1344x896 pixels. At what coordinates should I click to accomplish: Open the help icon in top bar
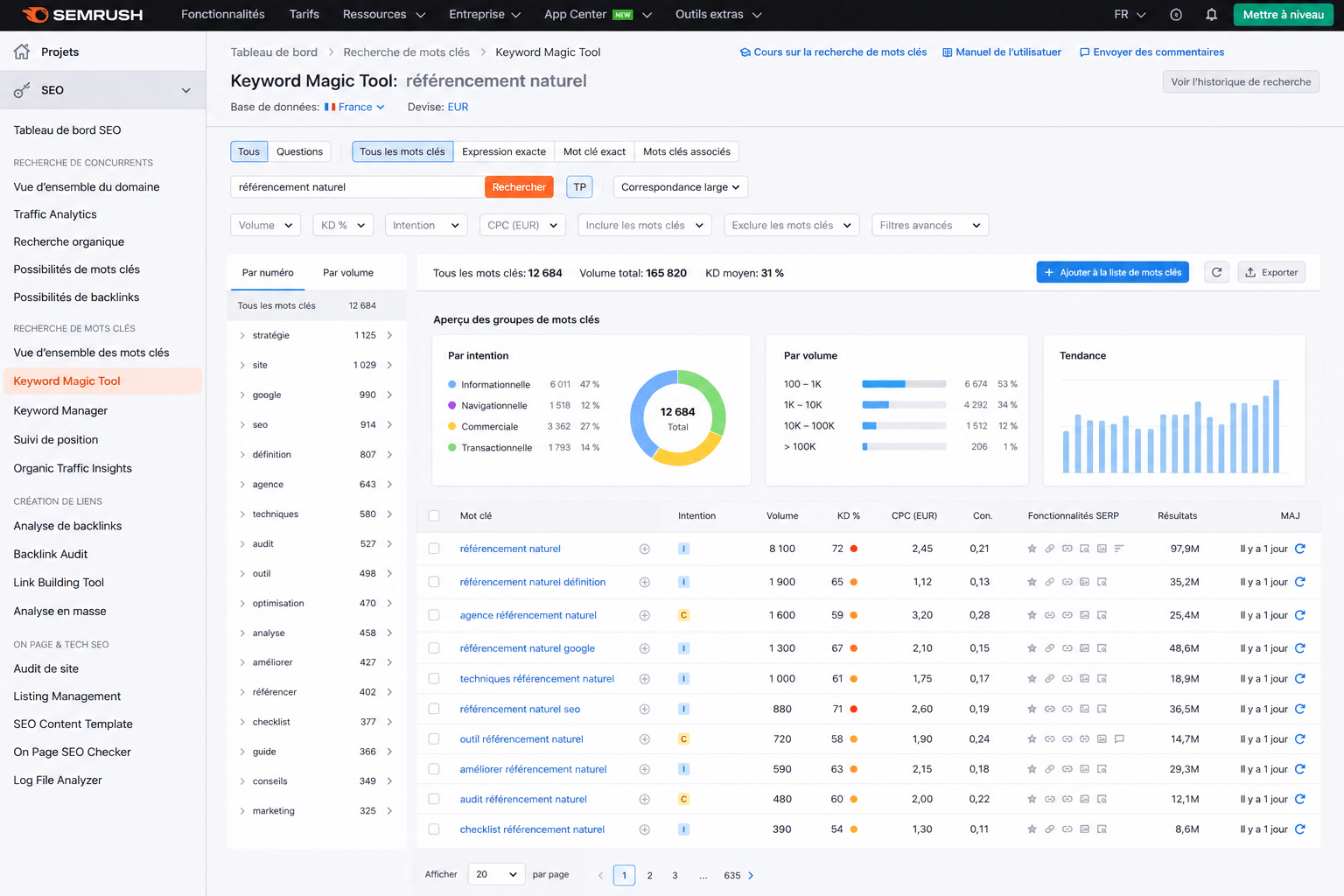[1176, 15]
